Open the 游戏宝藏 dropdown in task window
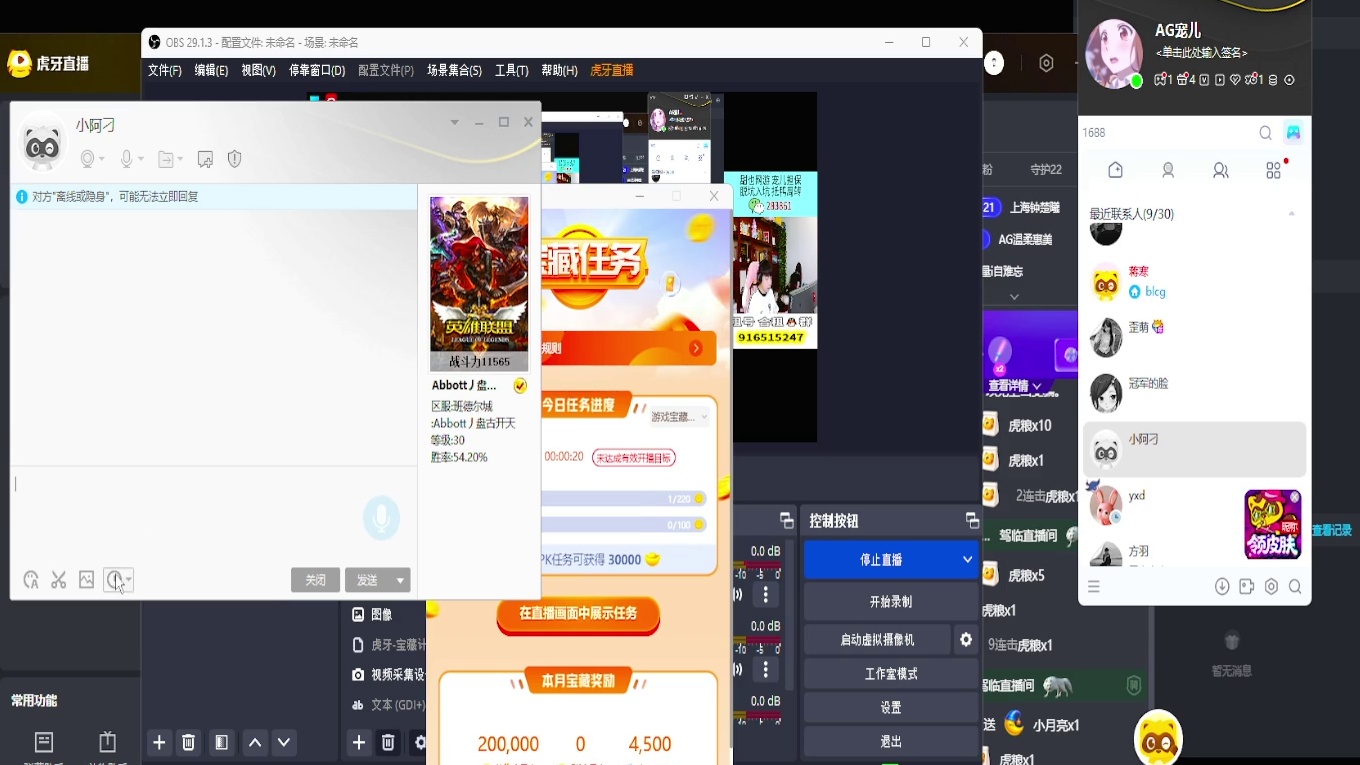This screenshot has height=765, width=1360. coord(679,416)
